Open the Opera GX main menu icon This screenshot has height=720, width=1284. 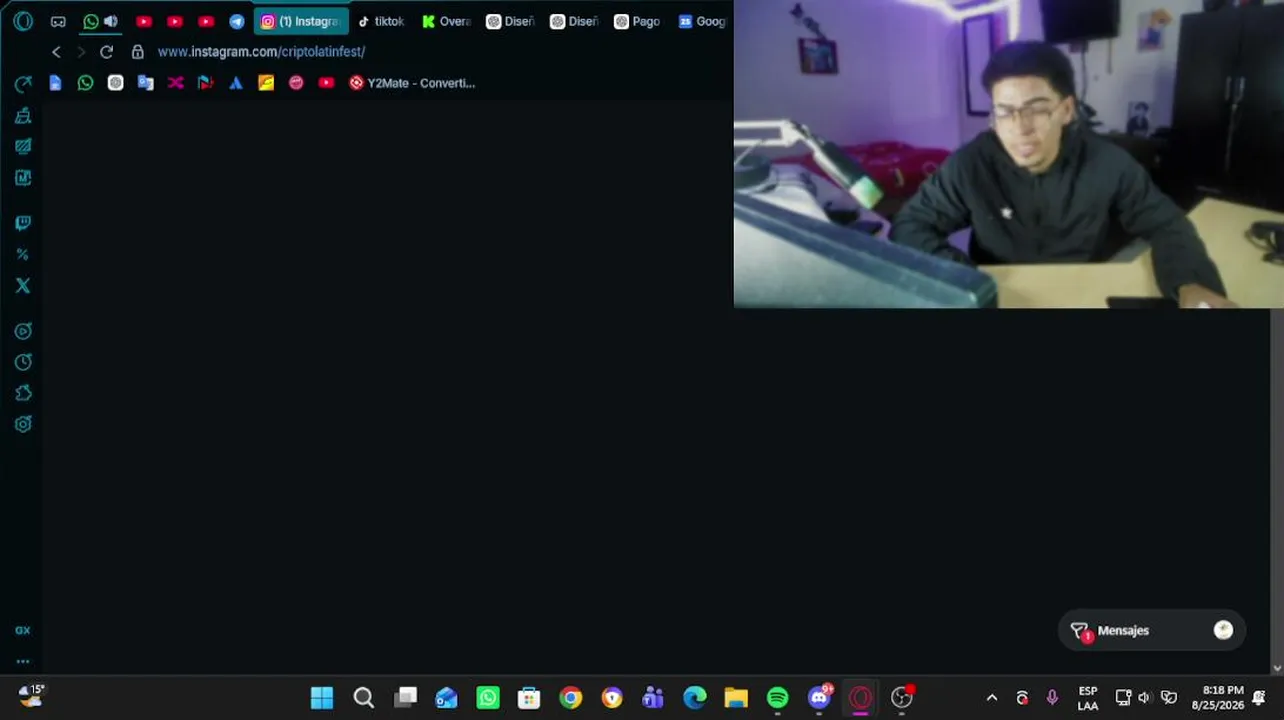pyautogui.click(x=23, y=21)
